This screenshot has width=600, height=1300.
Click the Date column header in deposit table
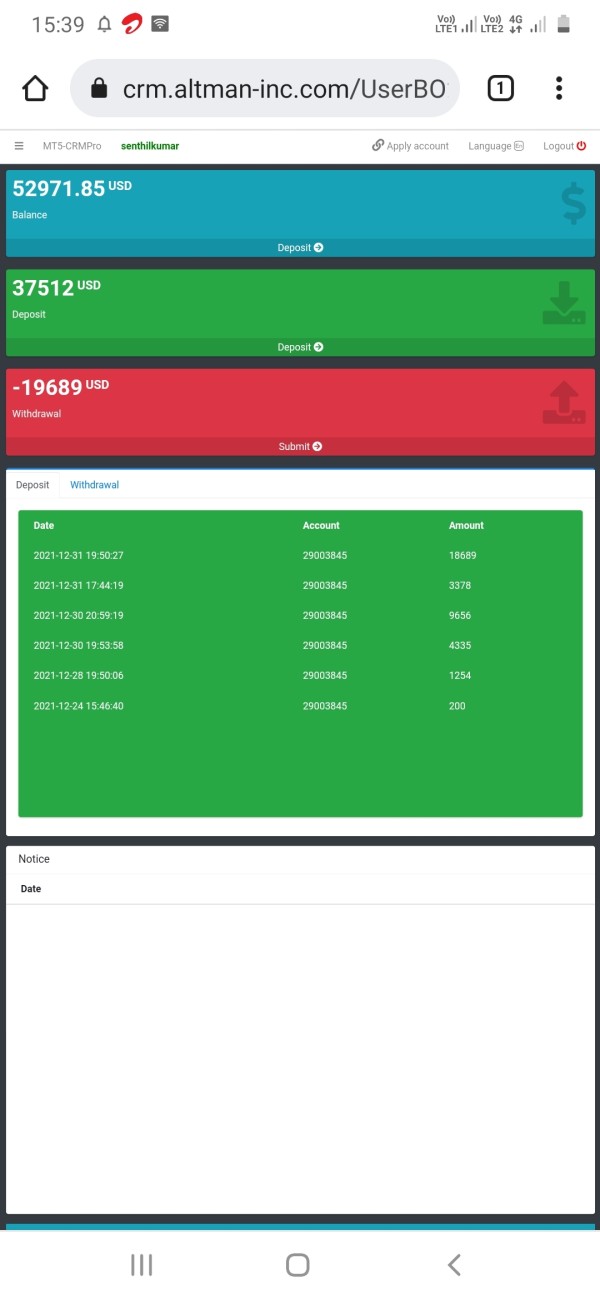pos(44,525)
